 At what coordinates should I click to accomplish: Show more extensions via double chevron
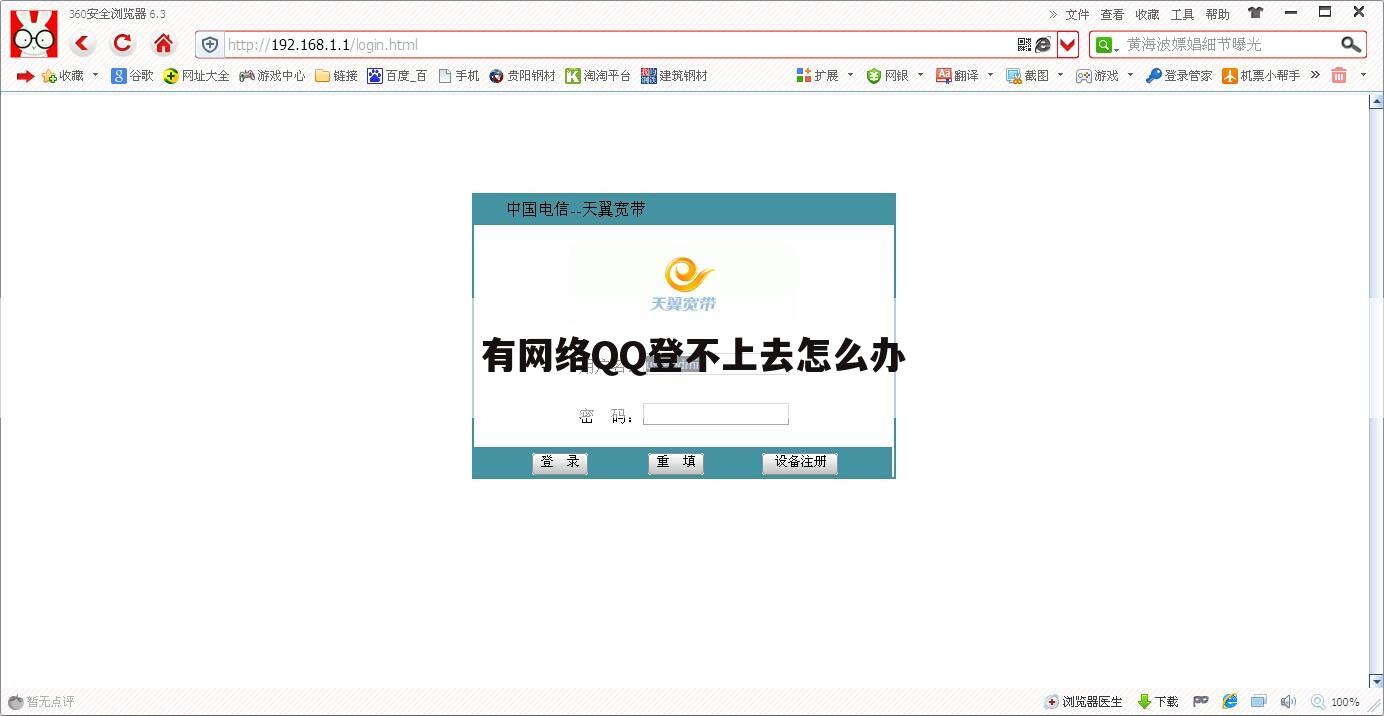pos(1315,75)
